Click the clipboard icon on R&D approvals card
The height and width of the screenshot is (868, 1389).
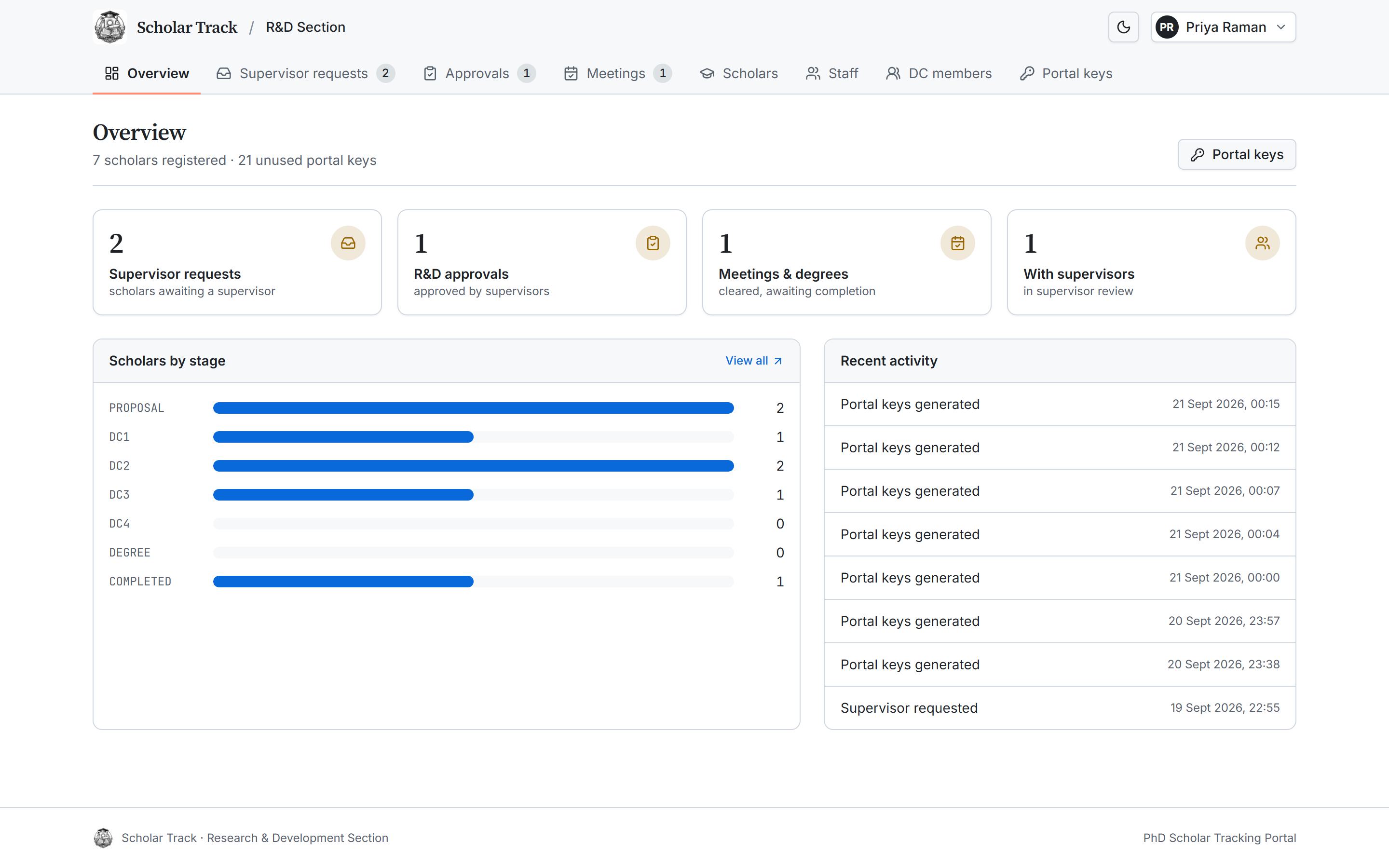click(653, 244)
